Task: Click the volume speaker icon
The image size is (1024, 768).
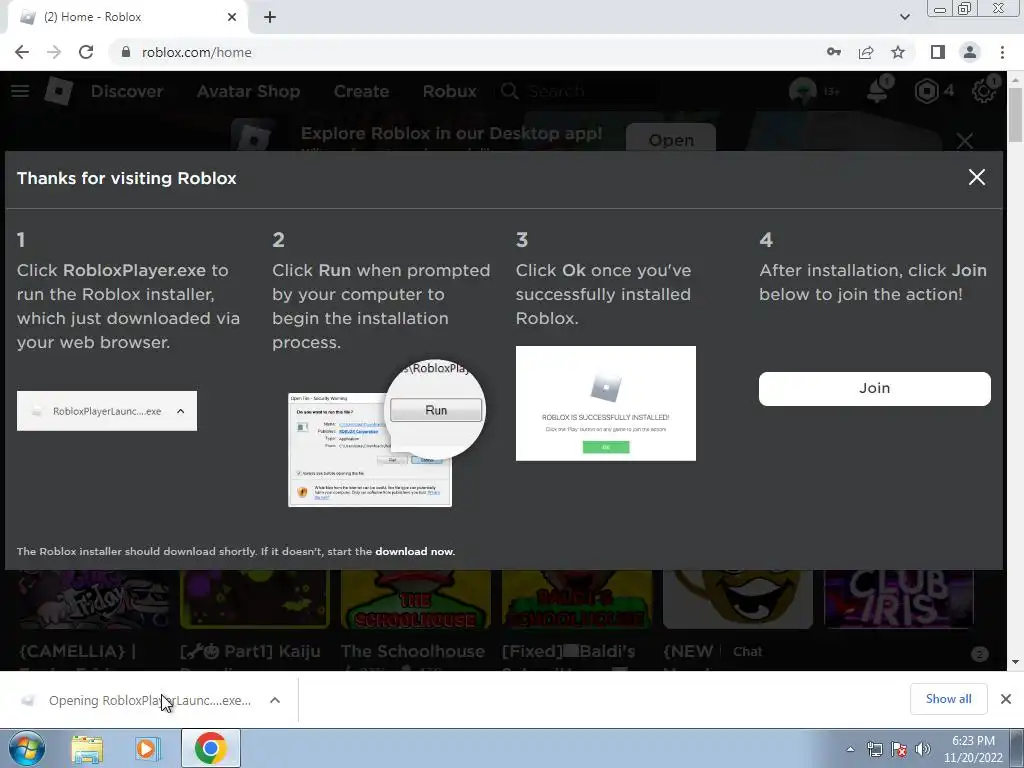Action: (923, 749)
